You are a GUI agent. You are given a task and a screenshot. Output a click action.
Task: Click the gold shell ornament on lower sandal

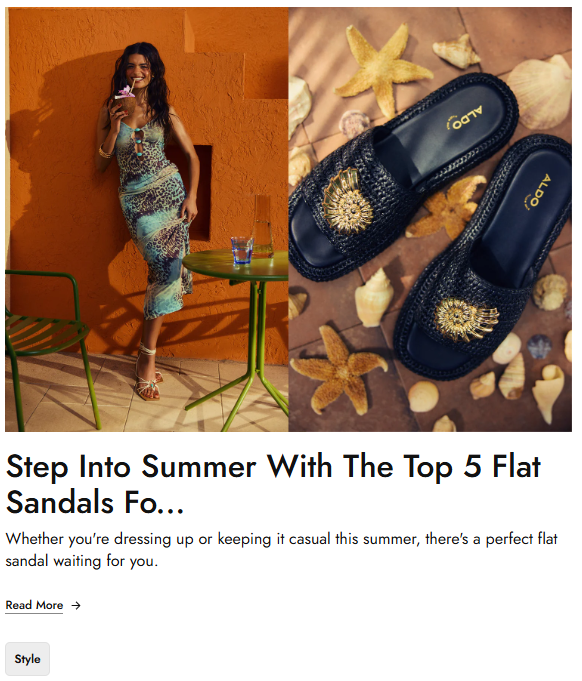pyautogui.click(x=466, y=319)
